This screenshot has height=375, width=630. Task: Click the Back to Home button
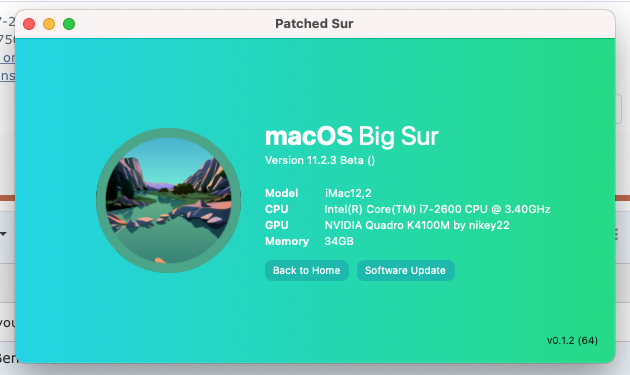(307, 270)
